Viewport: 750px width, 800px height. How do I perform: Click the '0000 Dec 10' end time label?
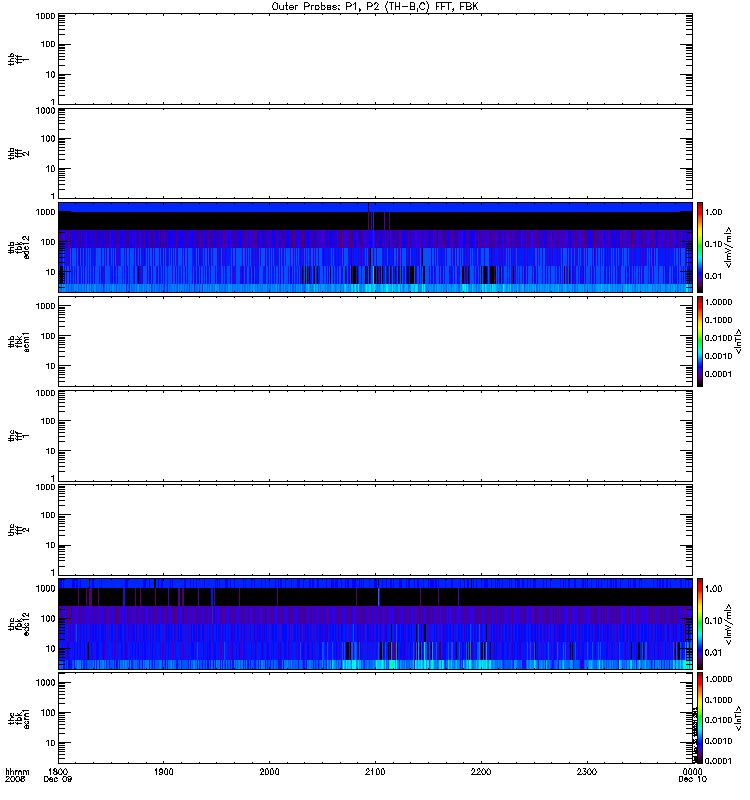[692, 776]
